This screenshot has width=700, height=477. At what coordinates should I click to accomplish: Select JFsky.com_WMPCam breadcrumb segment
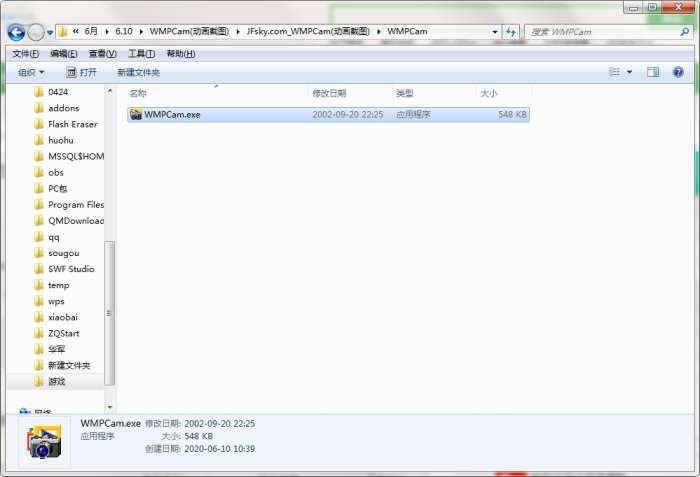pos(308,31)
